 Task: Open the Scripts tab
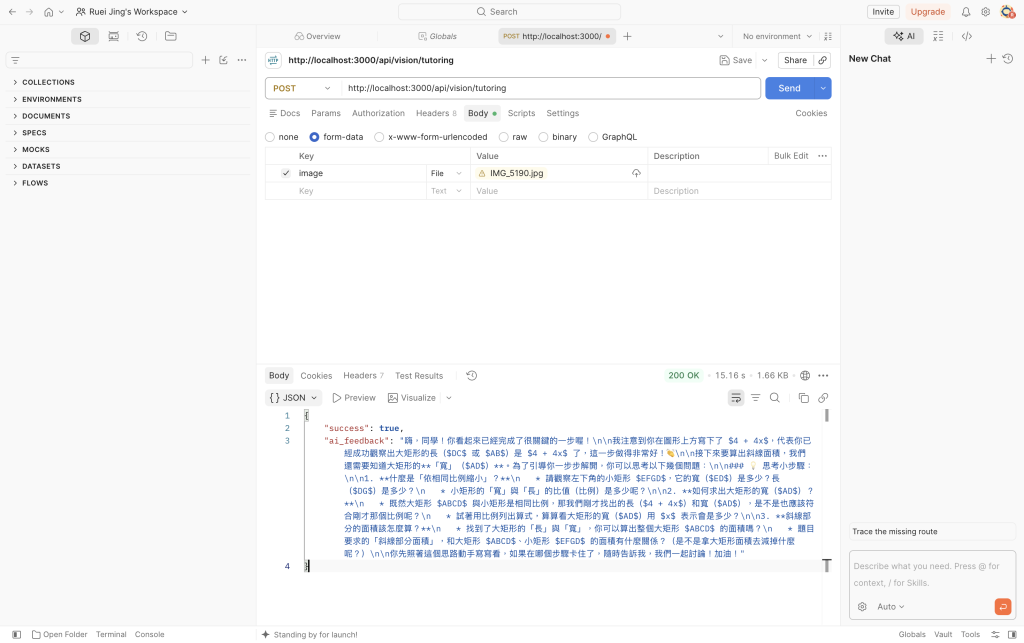click(x=521, y=113)
